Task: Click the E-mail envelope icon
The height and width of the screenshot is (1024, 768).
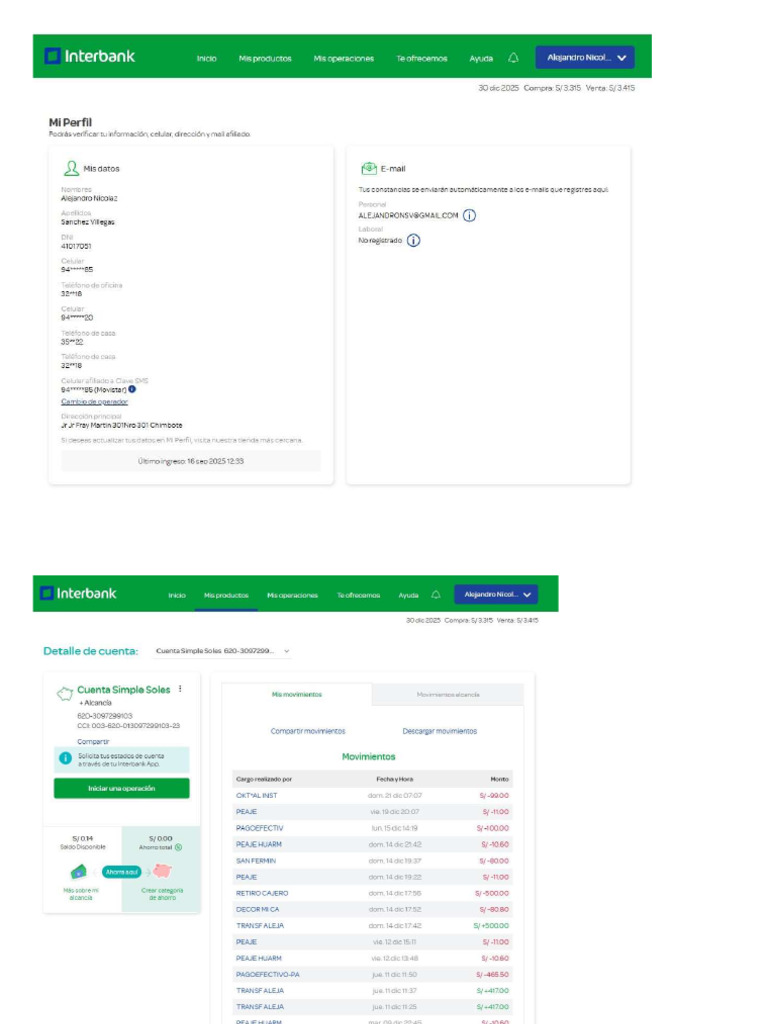Action: (x=369, y=168)
